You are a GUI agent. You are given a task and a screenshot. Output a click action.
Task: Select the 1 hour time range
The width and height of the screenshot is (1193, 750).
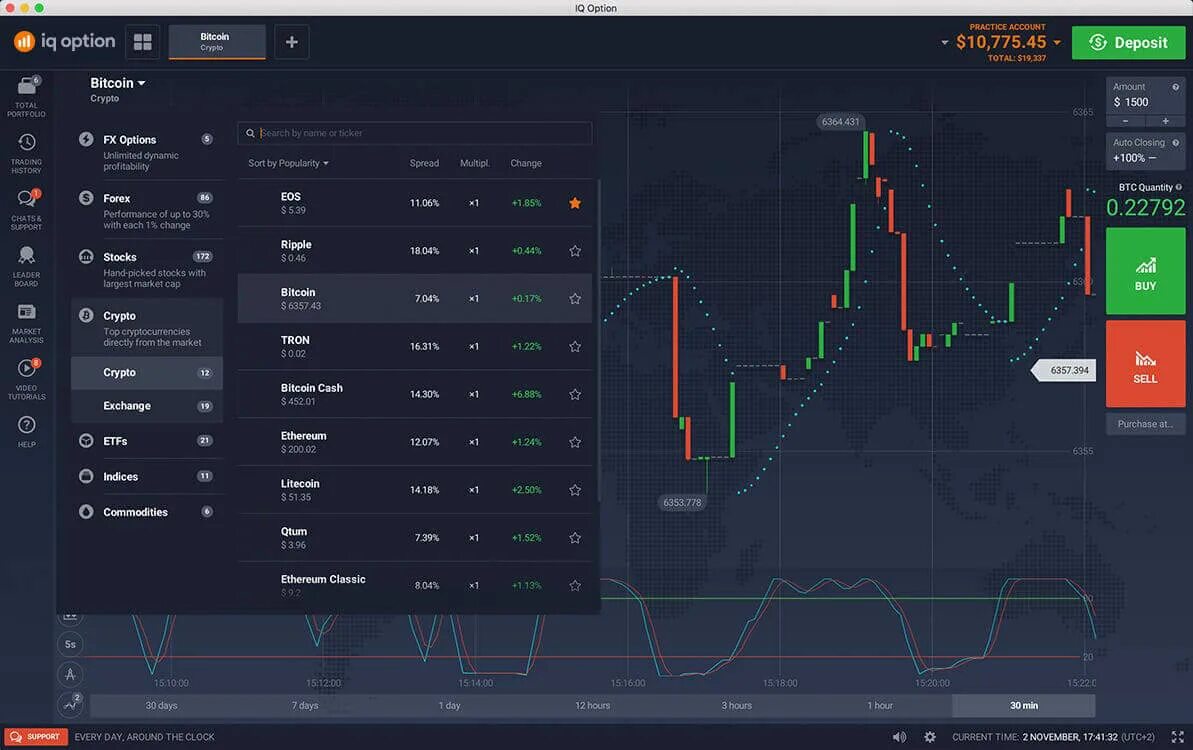coord(880,706)
